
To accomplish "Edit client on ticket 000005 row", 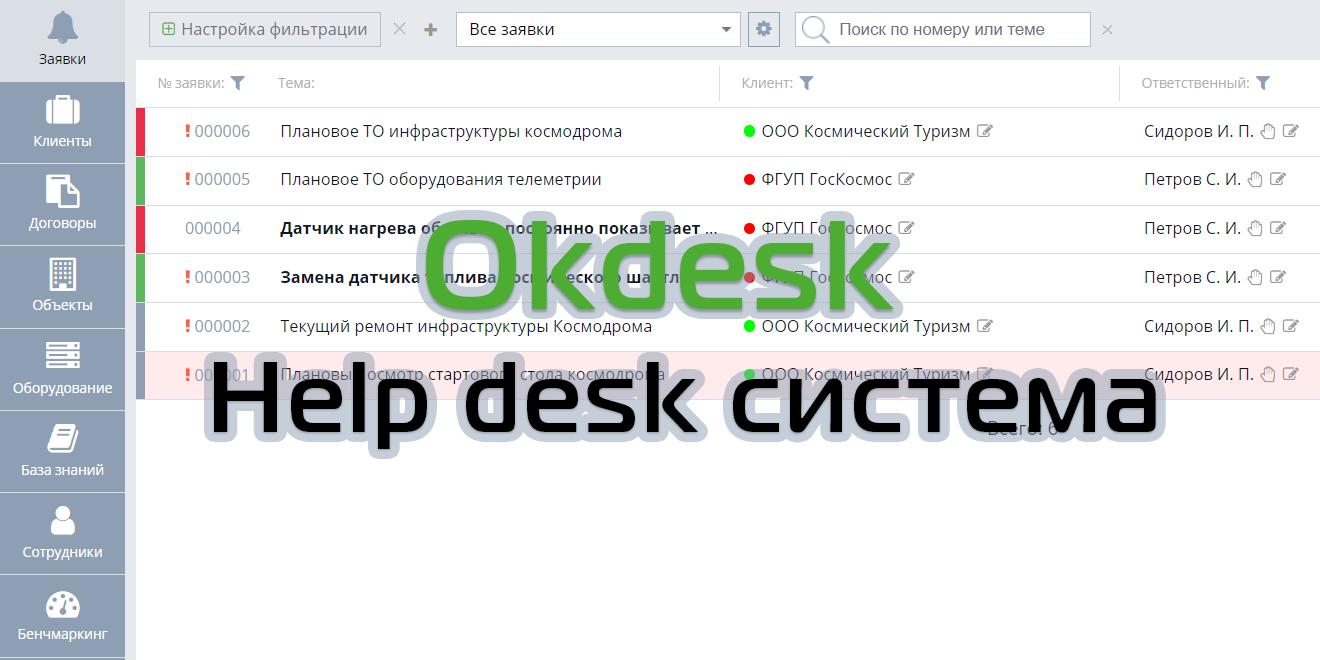I will 906,180.
